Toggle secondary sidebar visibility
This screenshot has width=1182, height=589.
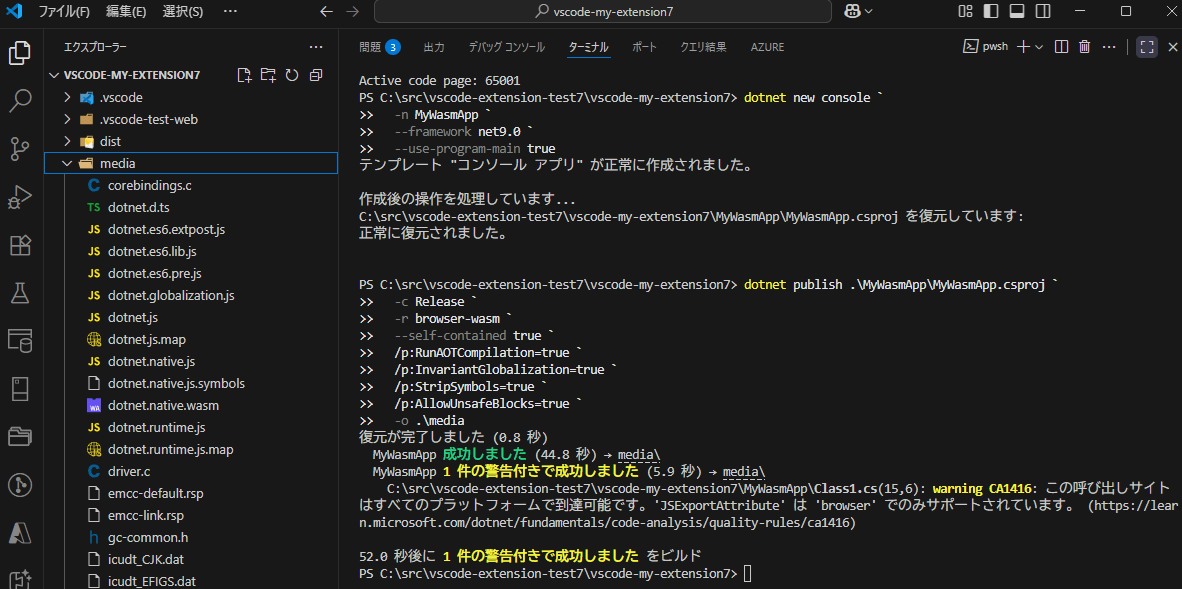pos(1043,11)
